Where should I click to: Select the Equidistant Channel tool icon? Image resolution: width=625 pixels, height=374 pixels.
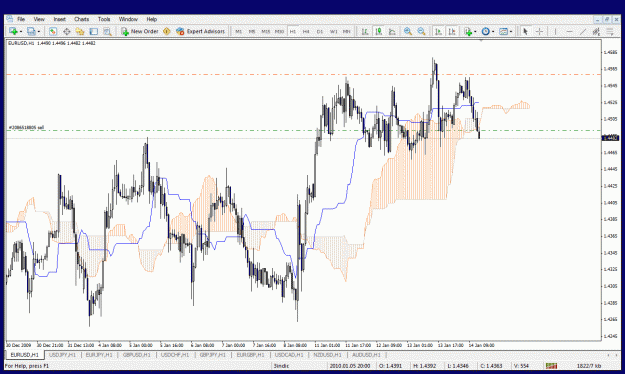(x=596, y=31)
